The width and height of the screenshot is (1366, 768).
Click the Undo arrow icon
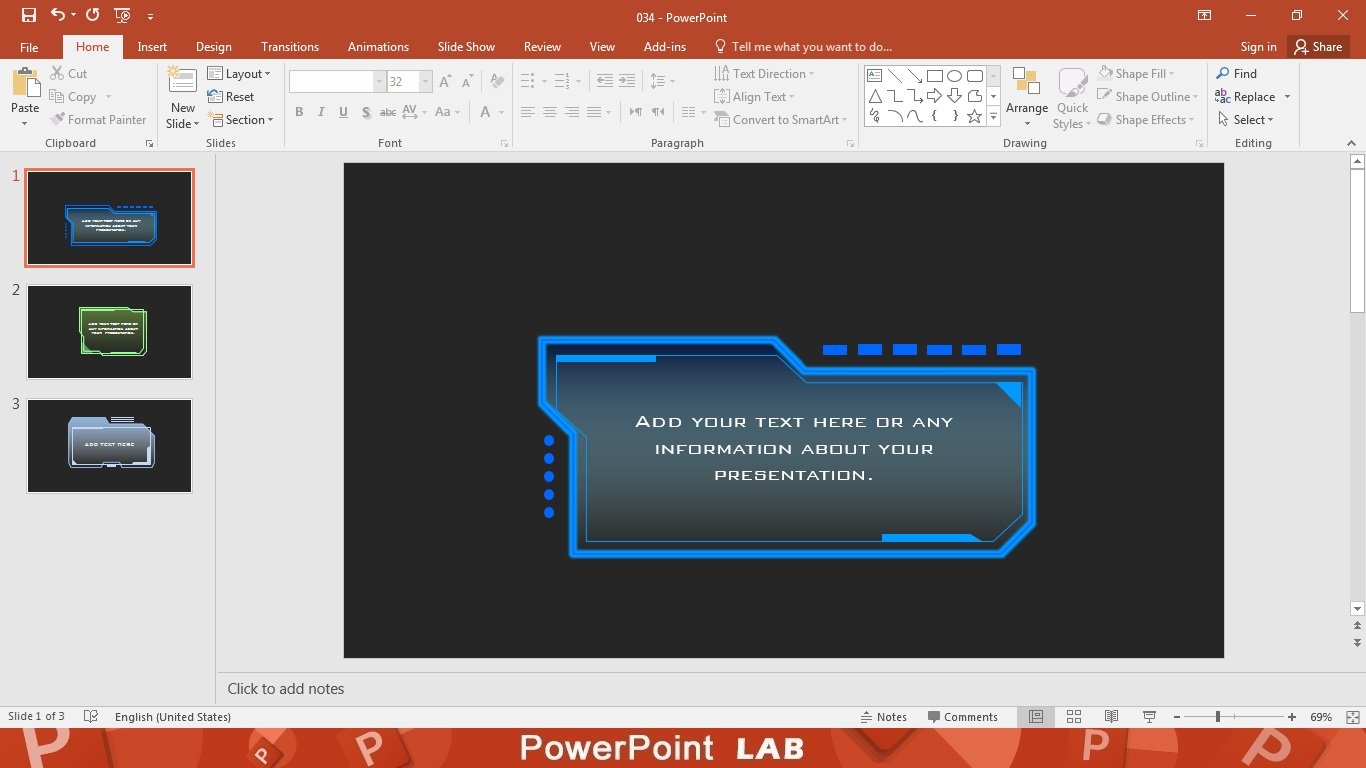[58, 15]
